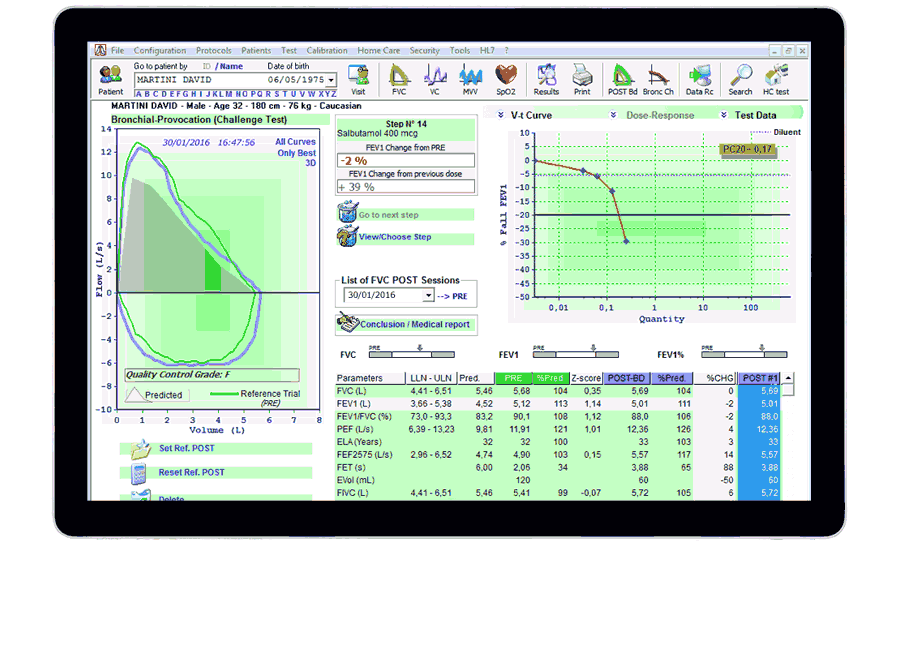This screenshot has width=900, height=652.
Task: Open the Calibration menu
Action: tap(327, 50)
